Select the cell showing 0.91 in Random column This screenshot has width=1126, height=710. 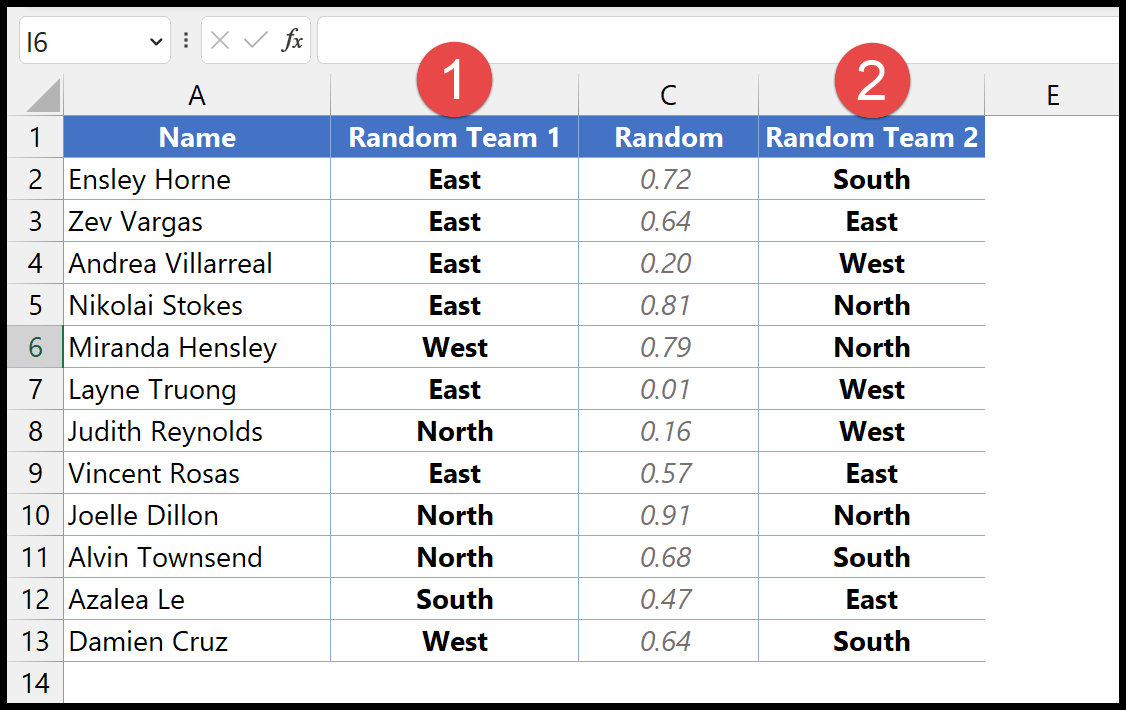(668, 515)
